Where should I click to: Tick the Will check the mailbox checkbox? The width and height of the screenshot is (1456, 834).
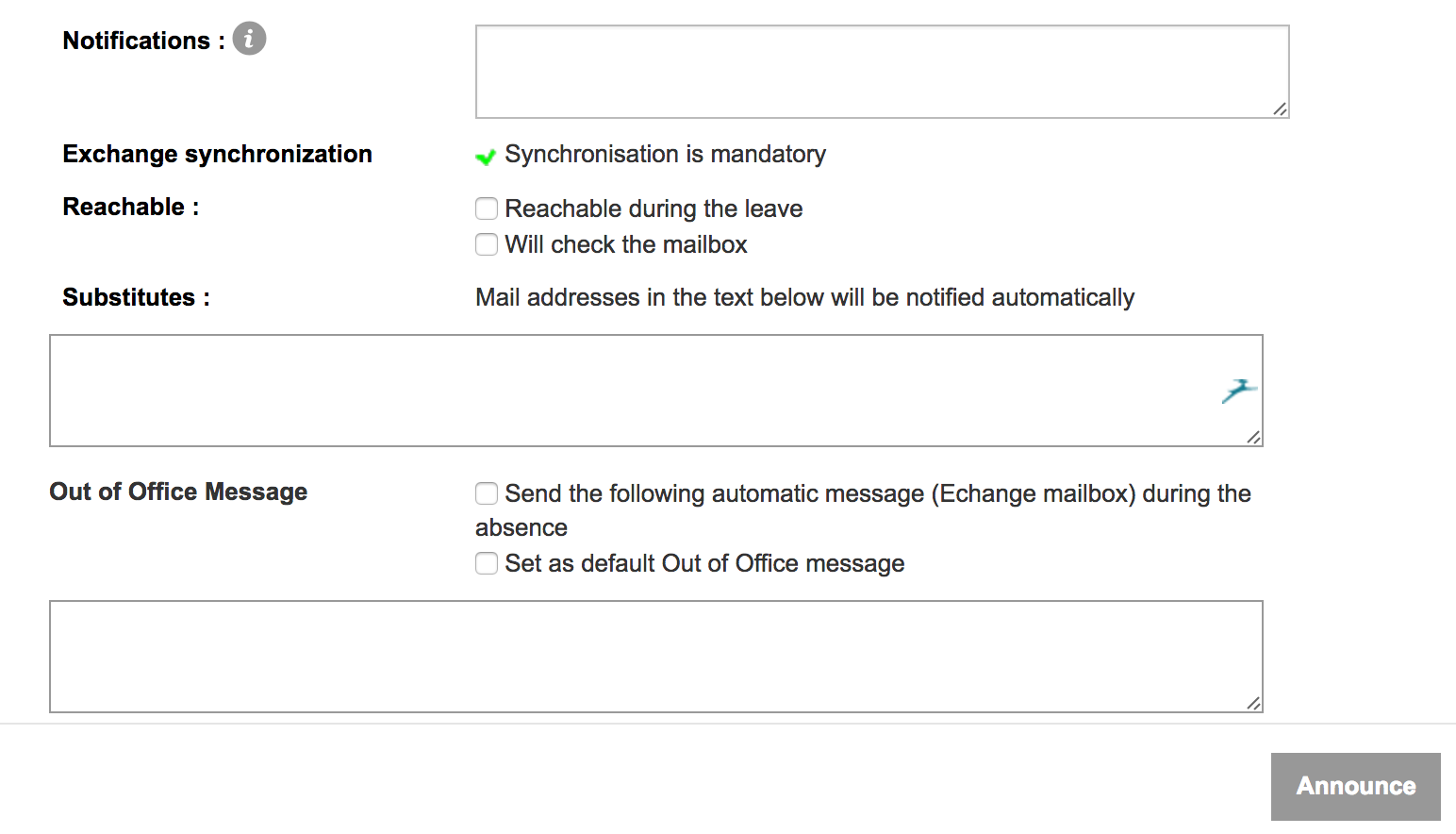pyautogui.click(x=487, y=244)
